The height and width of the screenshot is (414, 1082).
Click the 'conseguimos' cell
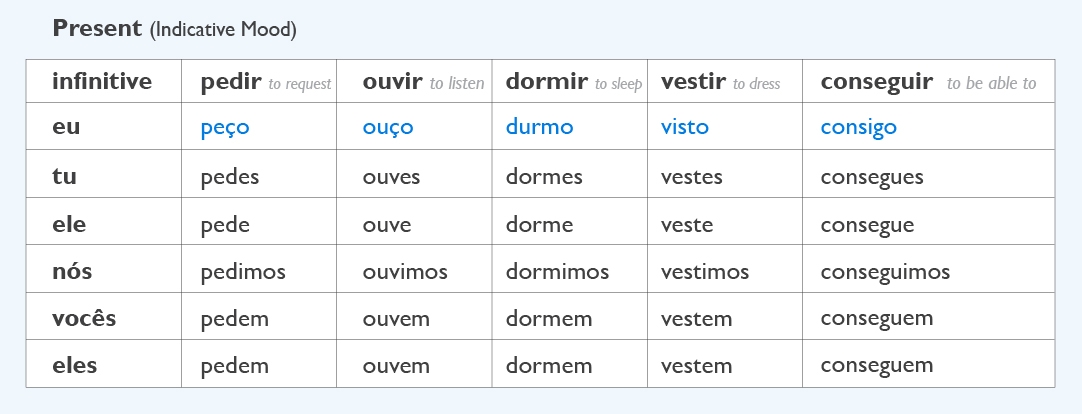pos(885,271)
